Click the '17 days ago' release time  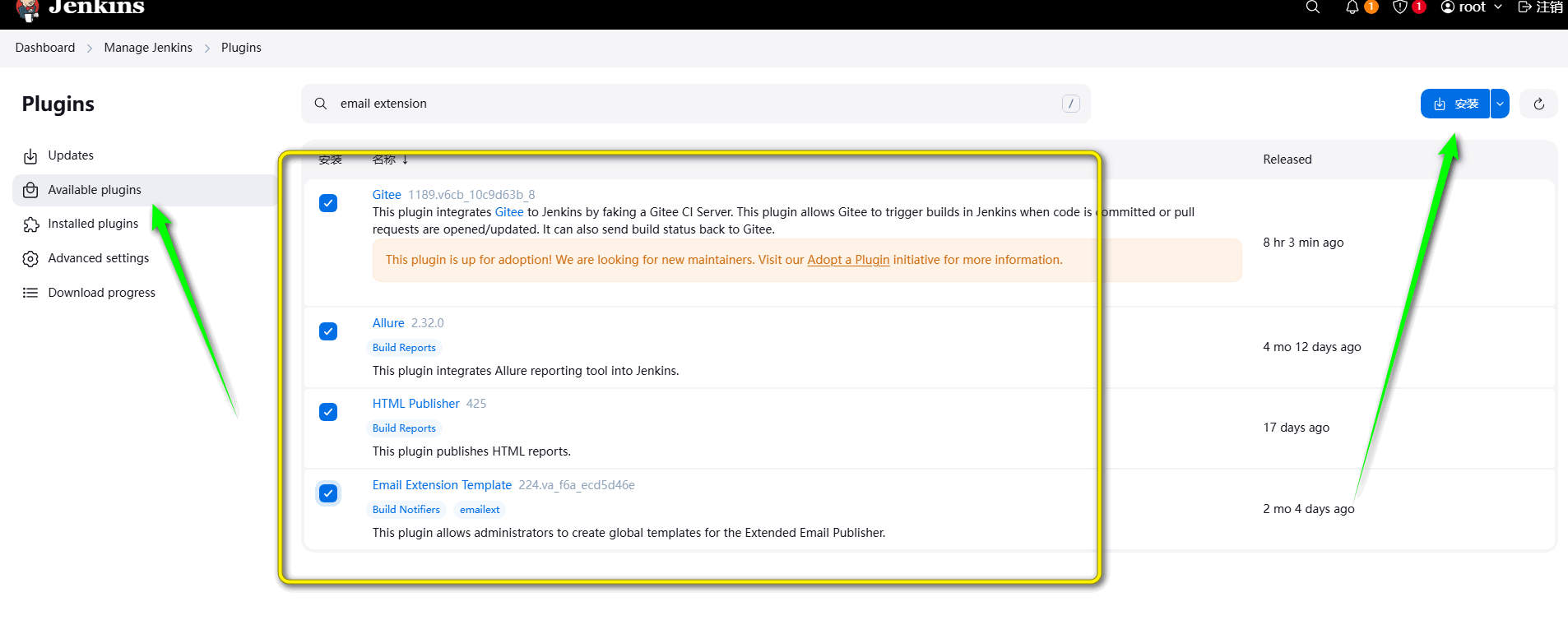1297,428
